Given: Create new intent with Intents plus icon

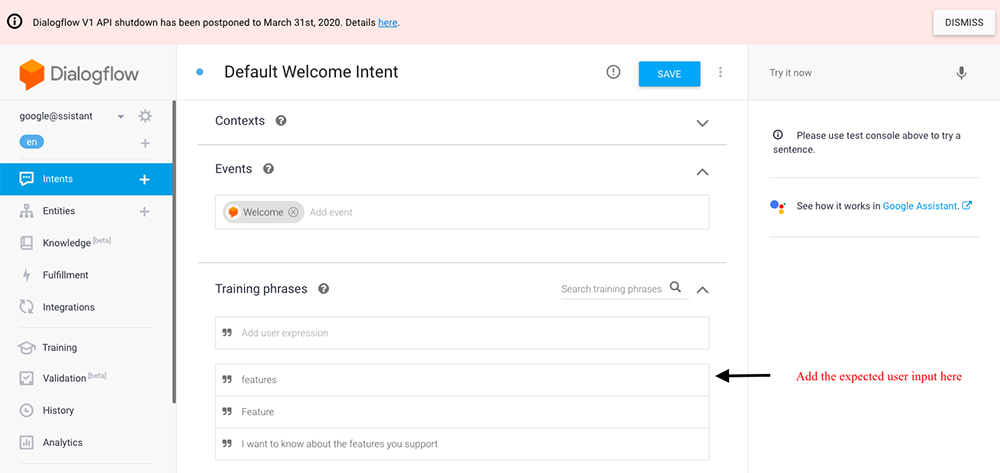Looking at the screenshot, I should (145, 179).
